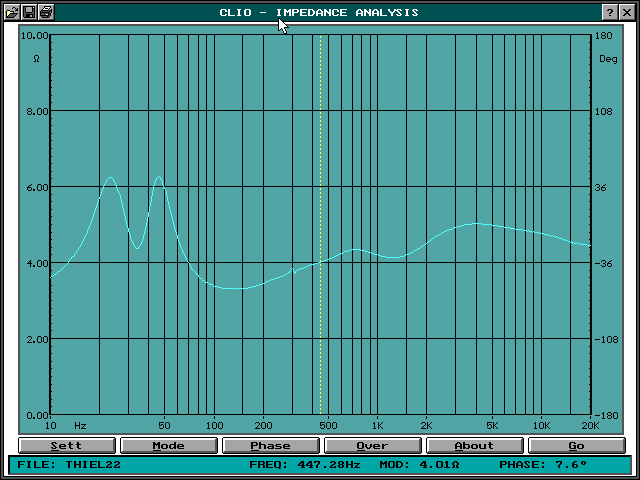Image resolution: width=640 pixels, height=480 pixels.
Task: Click the 10K frequency axis label
Action: pos(541,426)
